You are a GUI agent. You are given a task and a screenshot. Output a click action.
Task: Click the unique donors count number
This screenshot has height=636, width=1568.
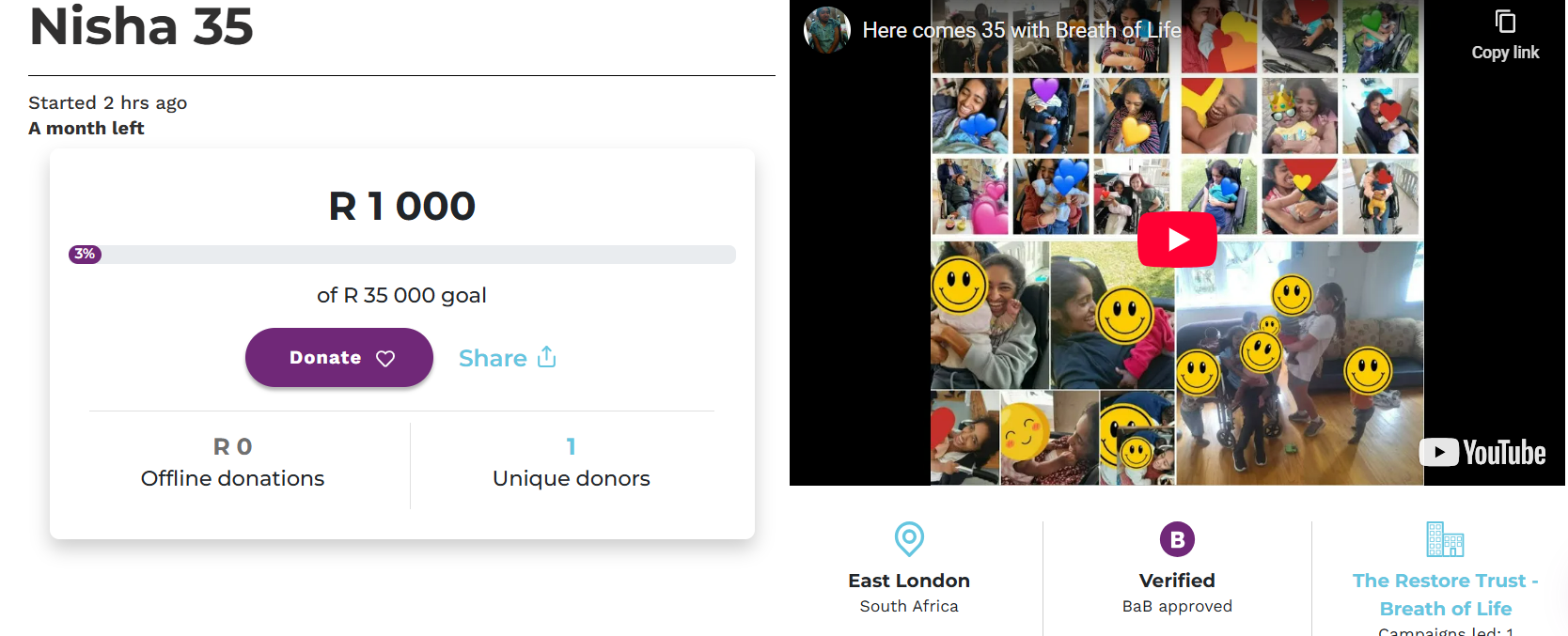click(x=571, y=446)
